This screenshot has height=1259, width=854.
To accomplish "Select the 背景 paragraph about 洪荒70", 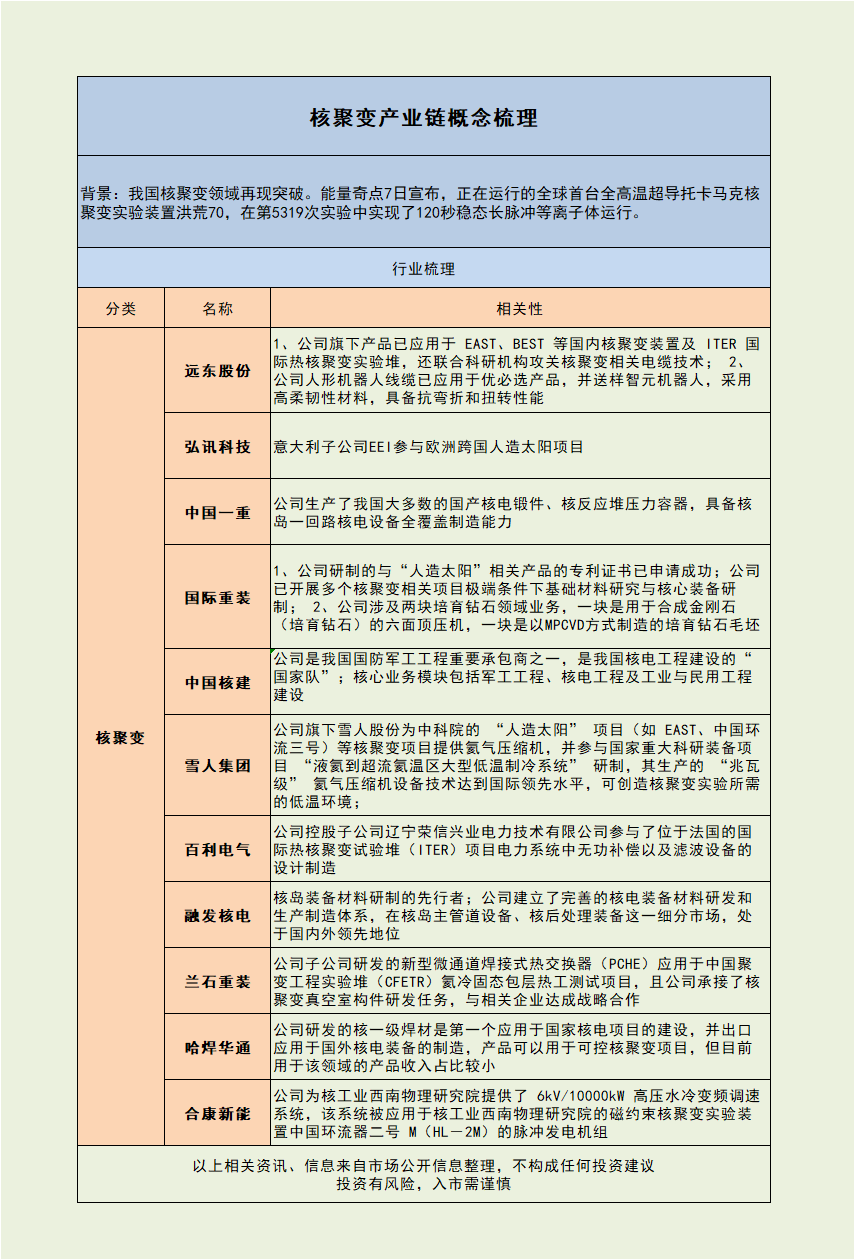I will click(423, 203).
